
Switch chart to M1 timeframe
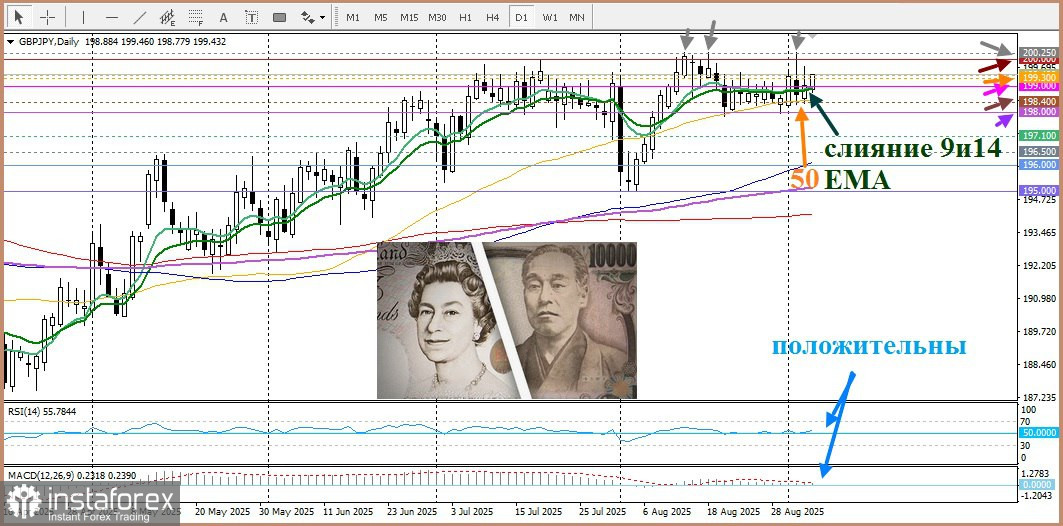[x=353, y=18]
